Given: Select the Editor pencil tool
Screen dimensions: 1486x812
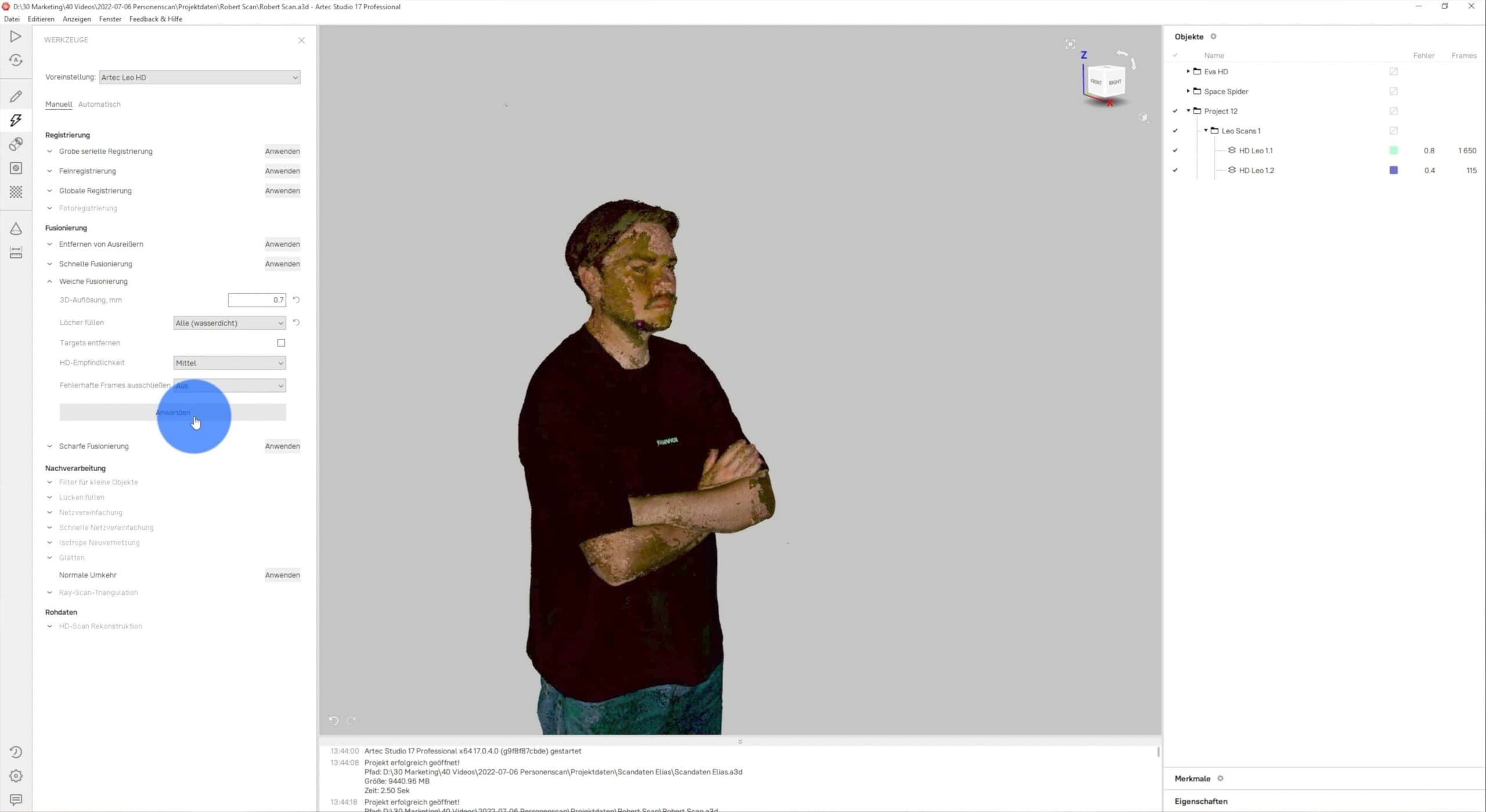Looking at the screenshot, I should pos(16,96).
